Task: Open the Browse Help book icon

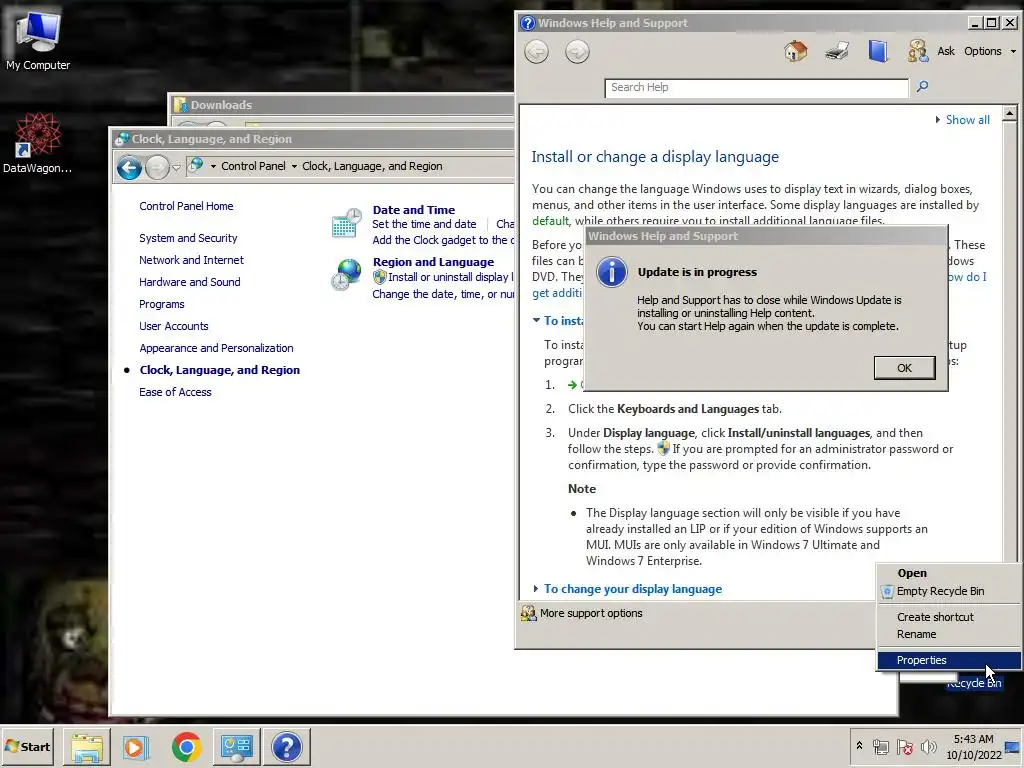Action: tap(878, 51)
